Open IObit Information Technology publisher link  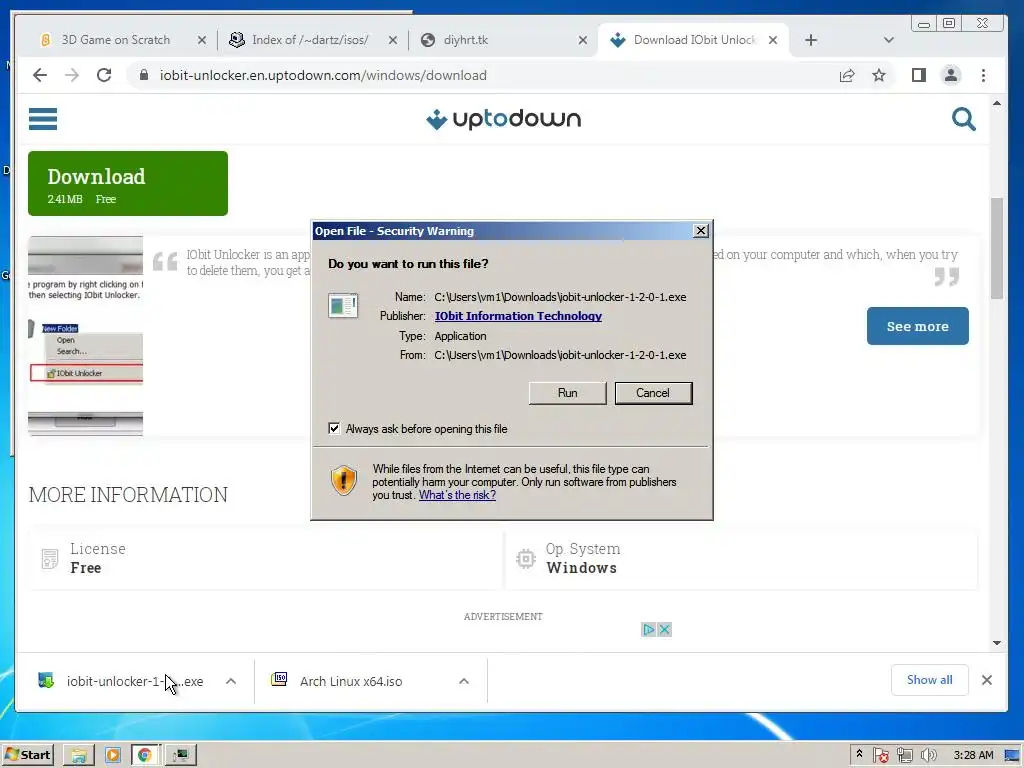point(519,316)
